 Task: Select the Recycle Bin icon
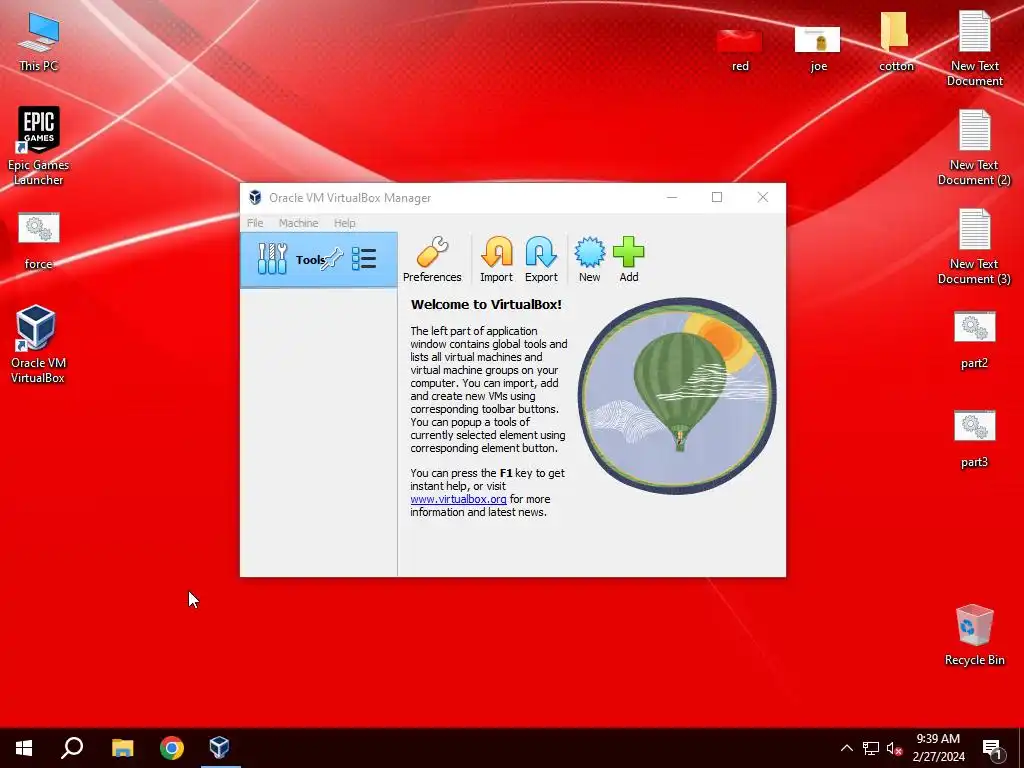coord(974,635)
